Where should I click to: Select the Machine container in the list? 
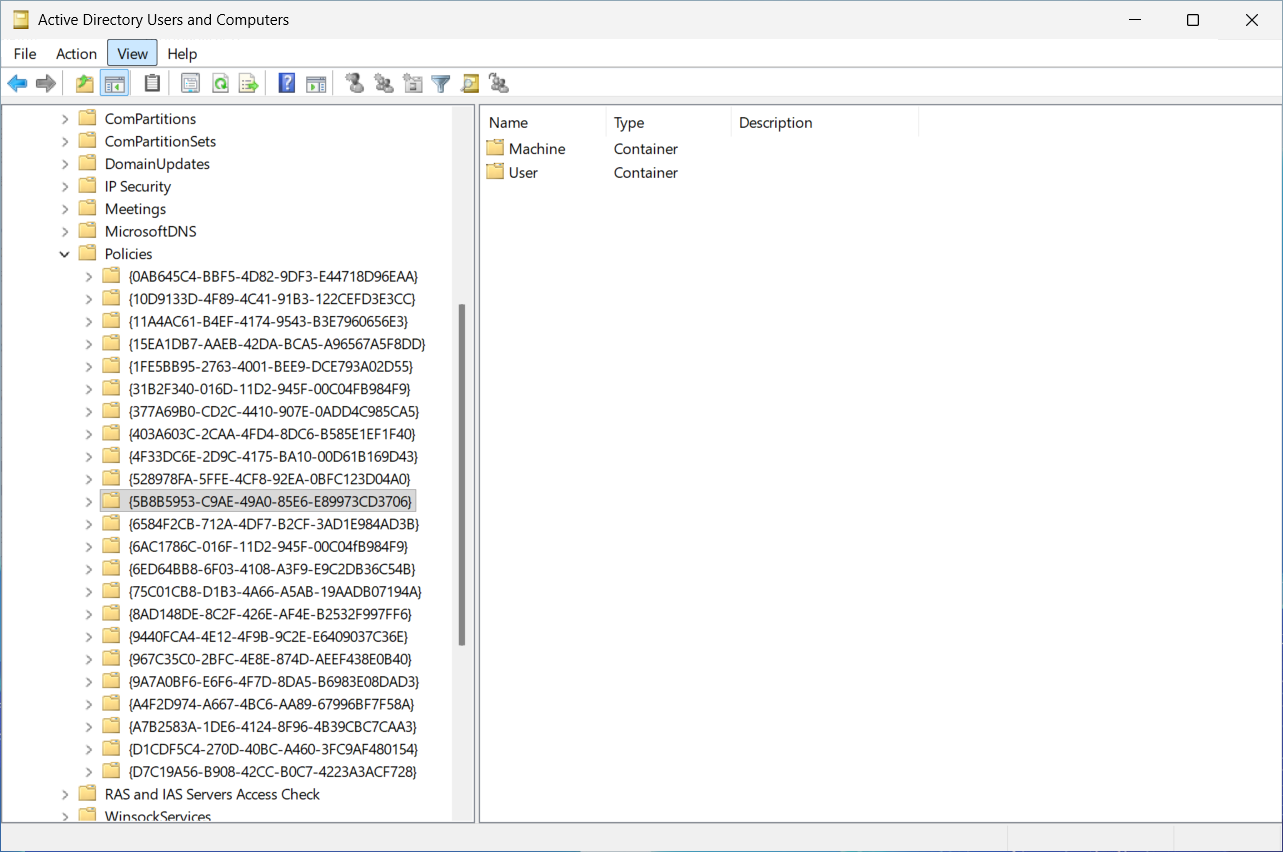537,149
